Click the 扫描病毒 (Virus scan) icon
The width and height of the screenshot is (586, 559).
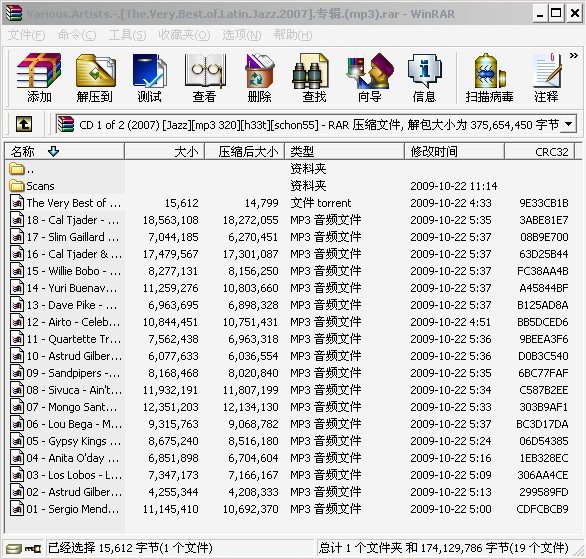click(x=490, y=78)
